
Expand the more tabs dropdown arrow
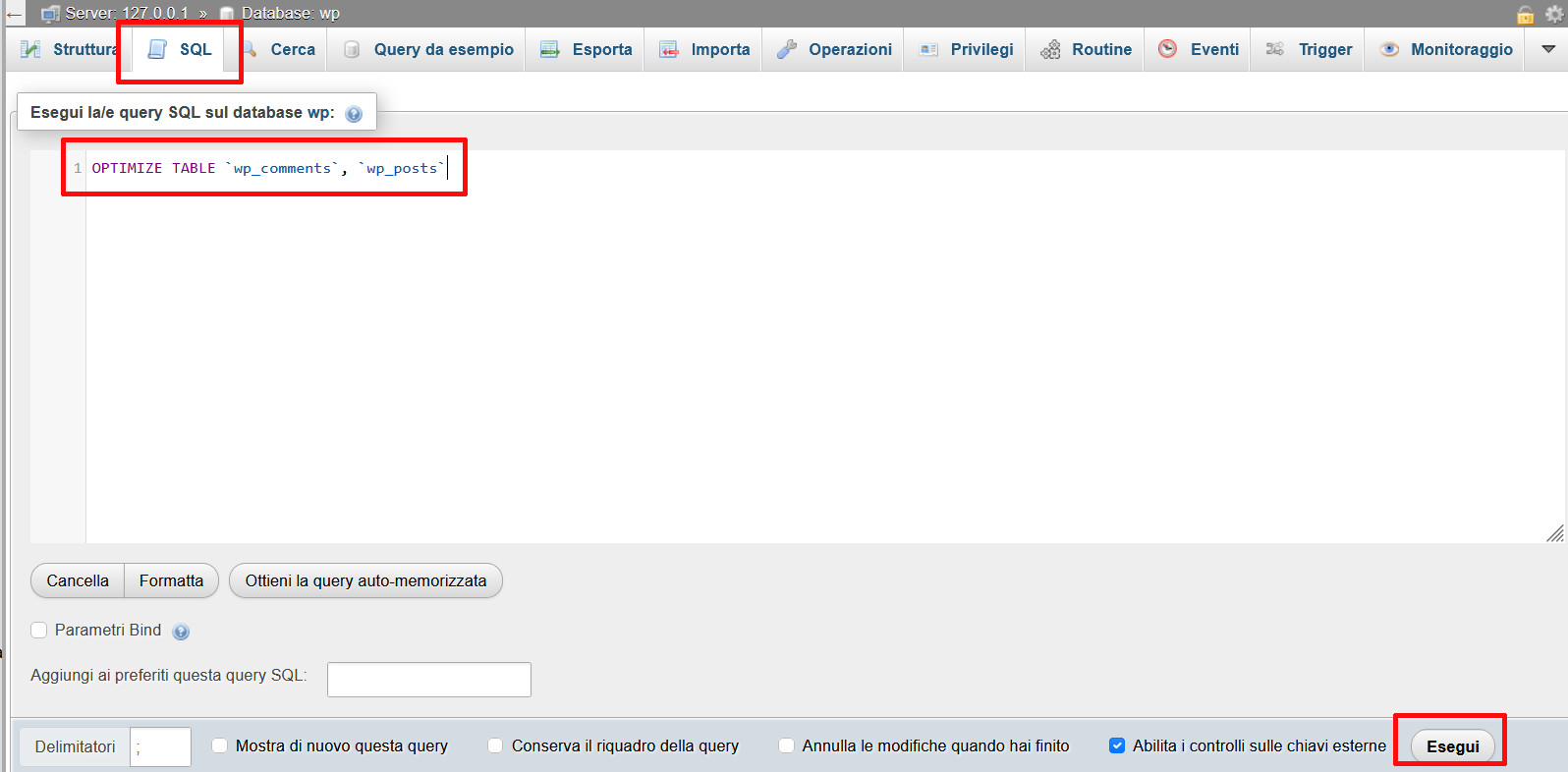coord(1548,49)
